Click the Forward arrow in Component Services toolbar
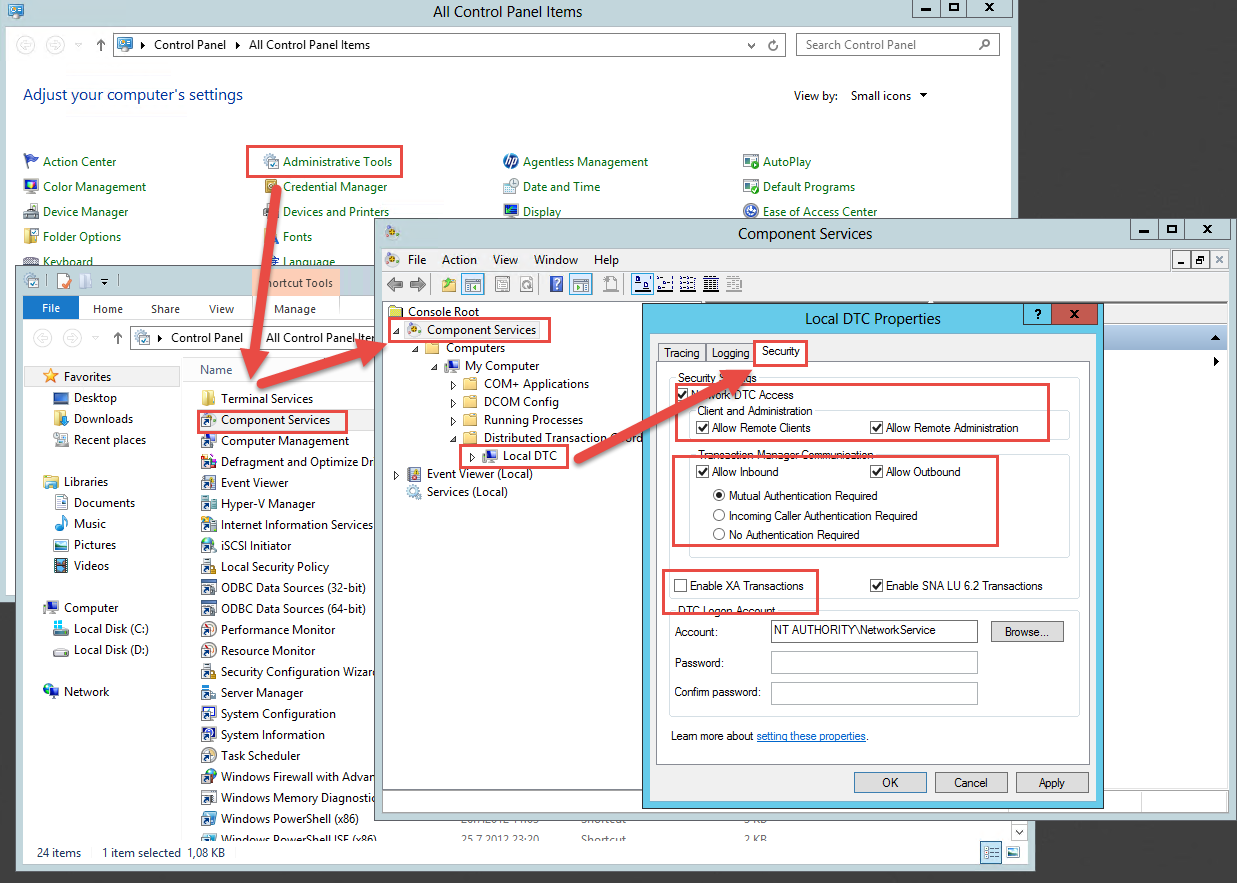This screenshot has width=1237, height=883. pos(418,285)
